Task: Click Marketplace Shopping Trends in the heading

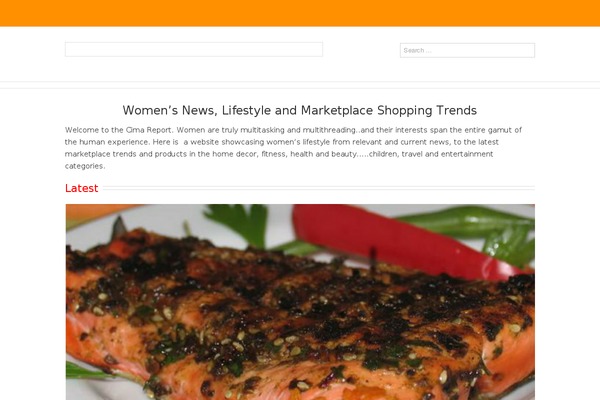Action: pyautogui.click(x=389, y=110)
